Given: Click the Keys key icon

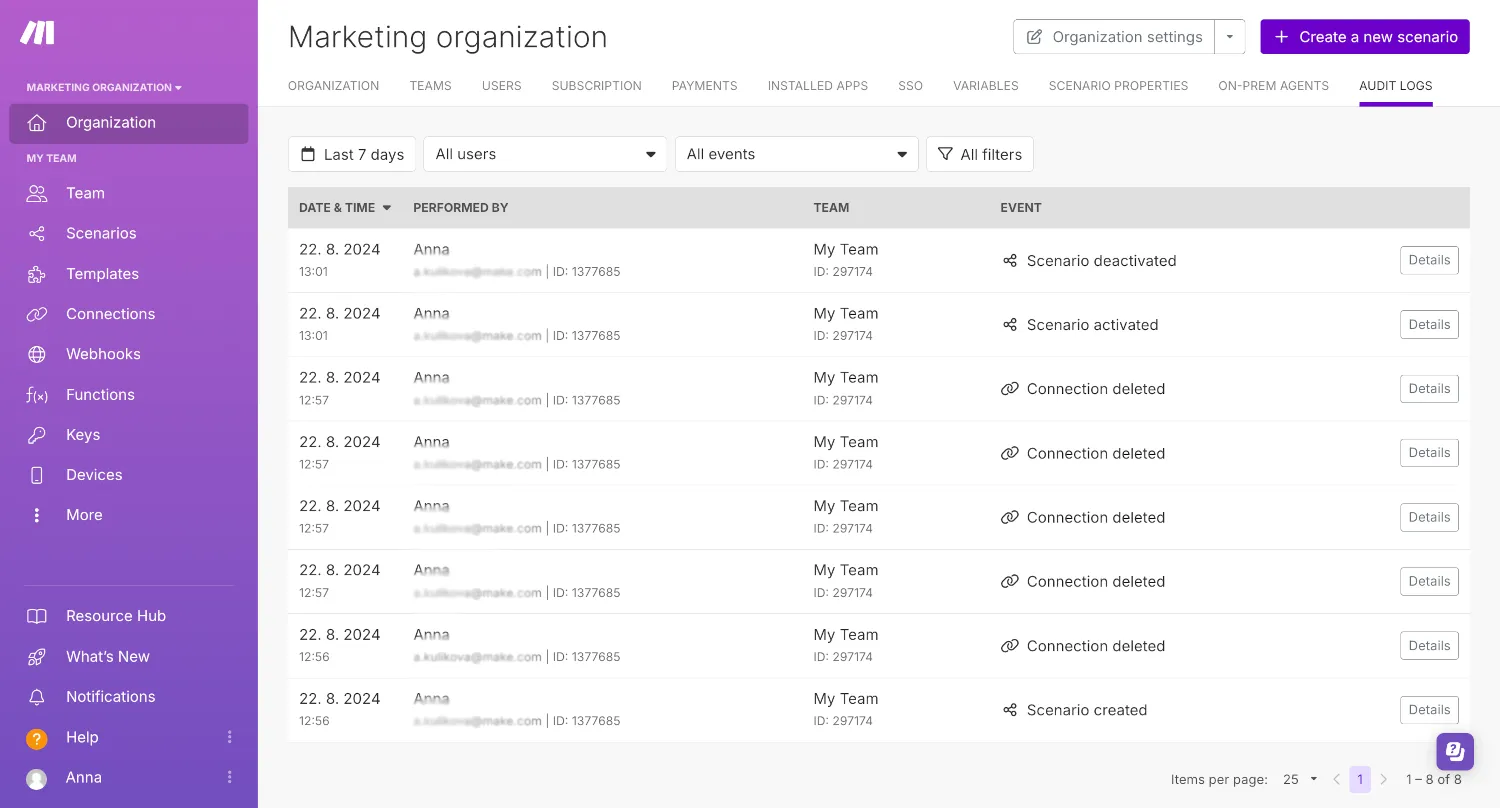Looking at the screenshot, I should pyautogui.click(x=37, y=435).
